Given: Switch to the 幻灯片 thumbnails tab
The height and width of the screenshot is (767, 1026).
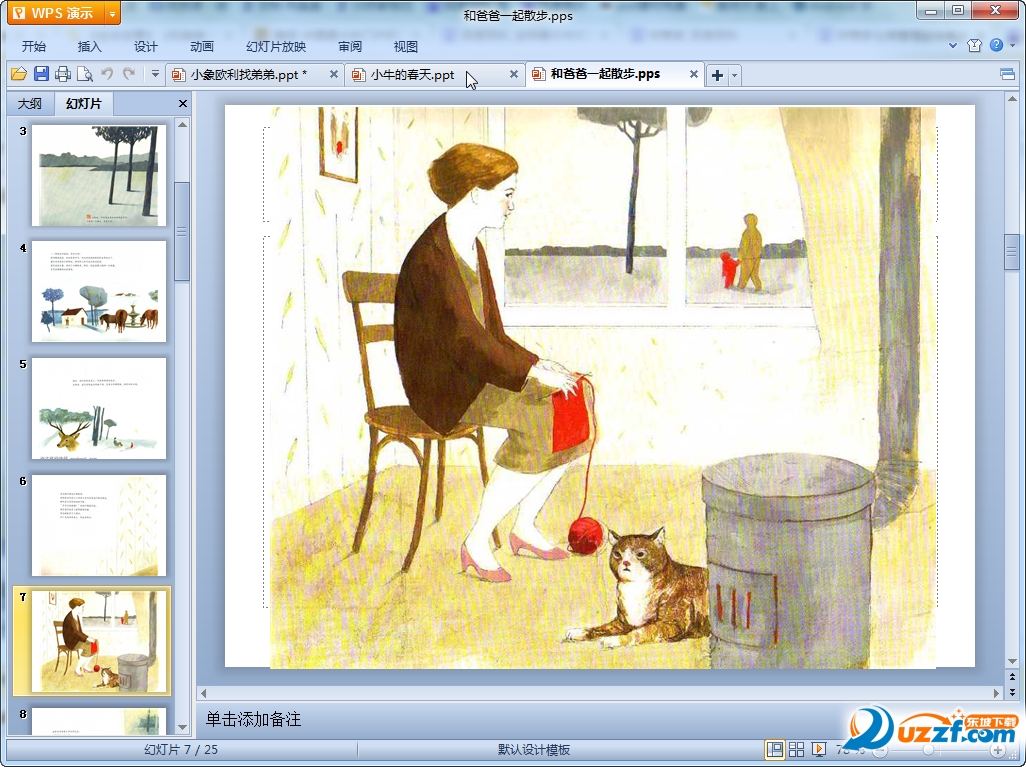Looking at the screenshot, I should [84, 103].
